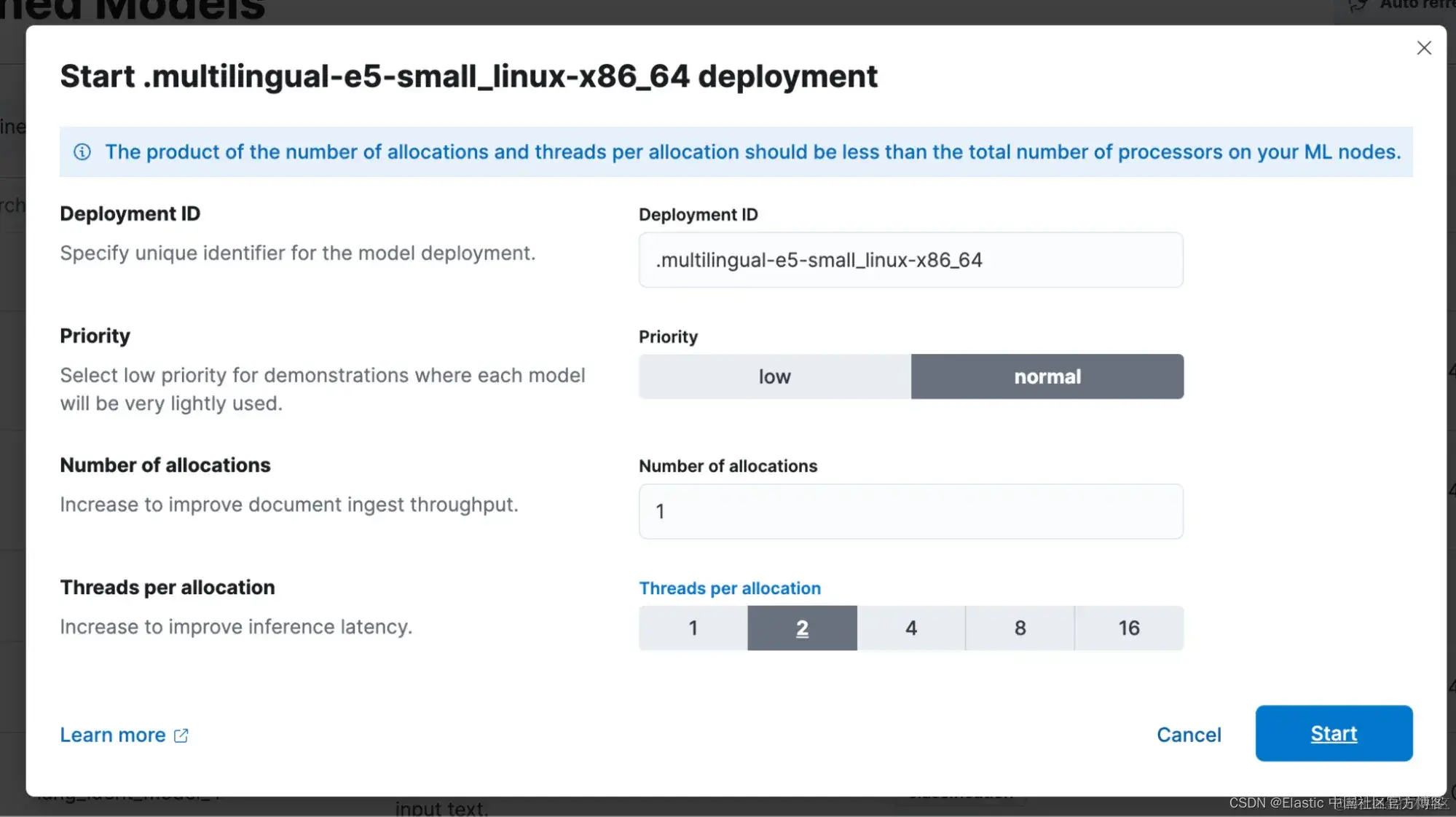The image size is (1456, 817).
Task: Set priority to low
Action: click(x=774, y=376)
